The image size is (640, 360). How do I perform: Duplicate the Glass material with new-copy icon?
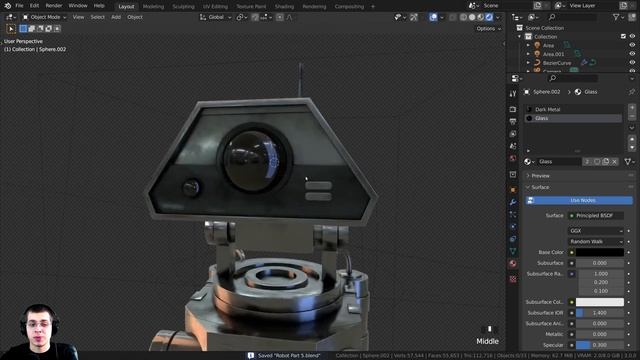tap(606, 162)
